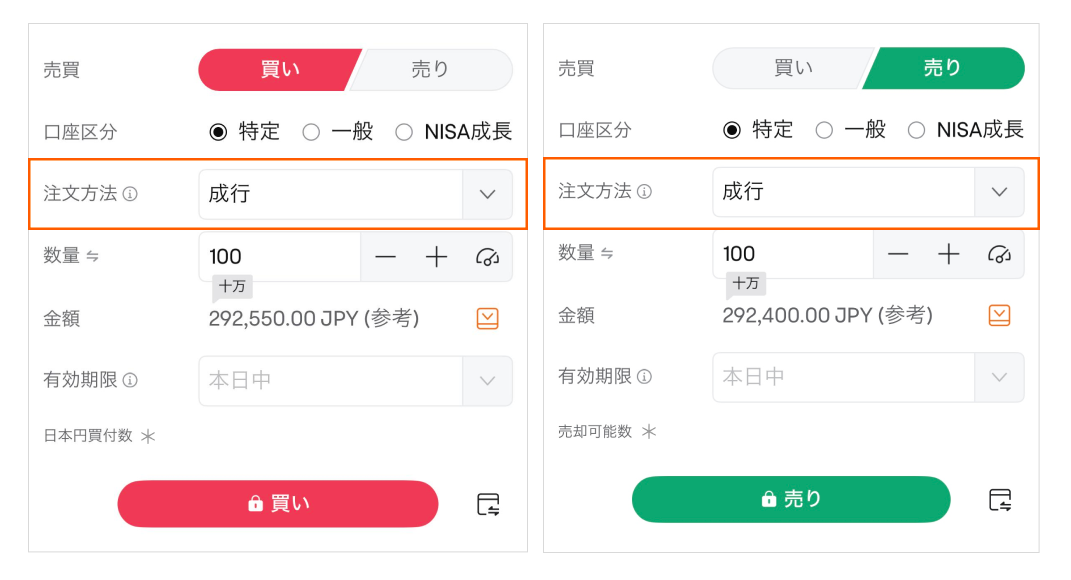This screenshot has height=580, width=1071.
Task: Expand the 本日中 validity dropdown in the buy panel
Action: coord(487,381)
